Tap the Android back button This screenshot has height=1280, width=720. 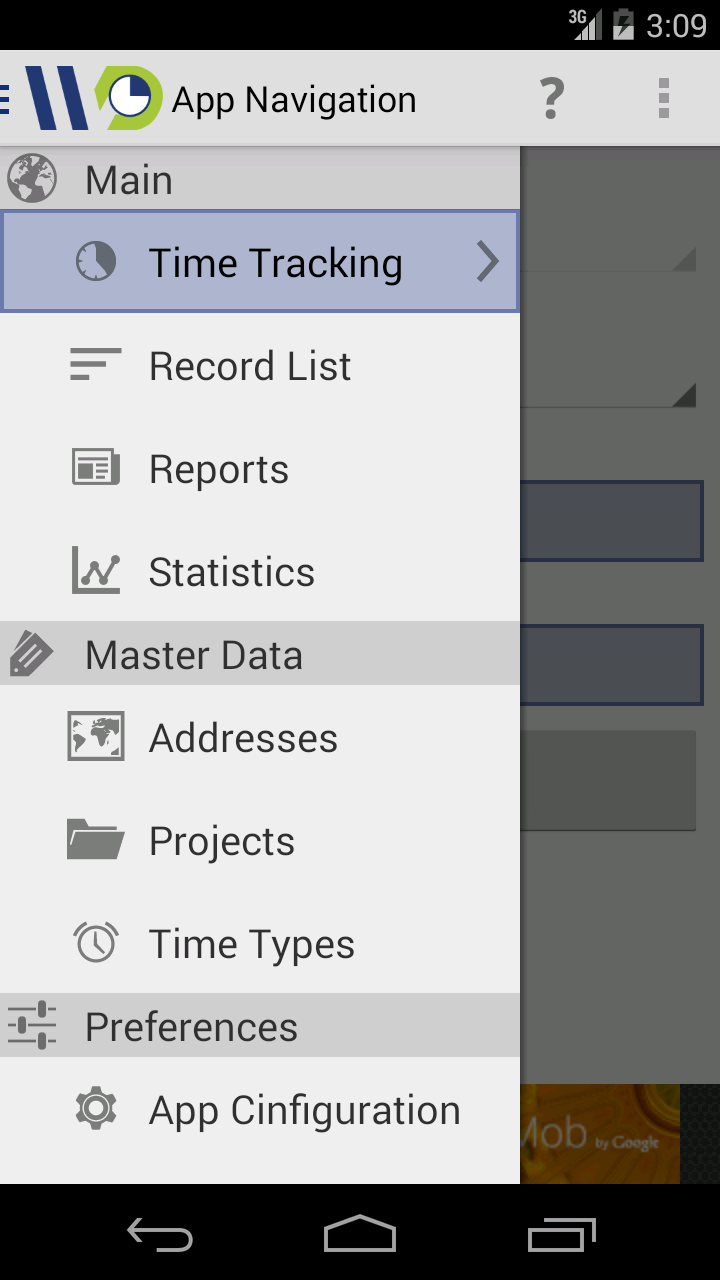[160, 1234]
